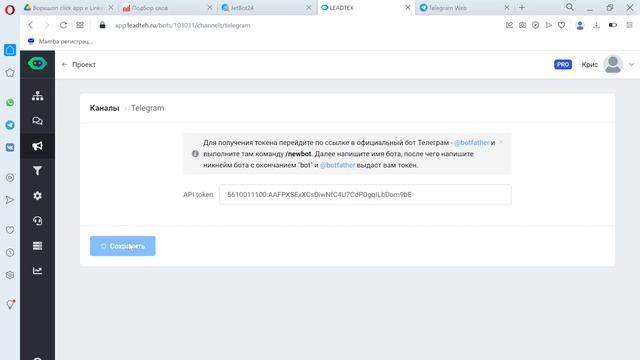This screenshot has width=640, height=360.
Task: Dismiss the info hint with the x
Action: click(501, 142)
